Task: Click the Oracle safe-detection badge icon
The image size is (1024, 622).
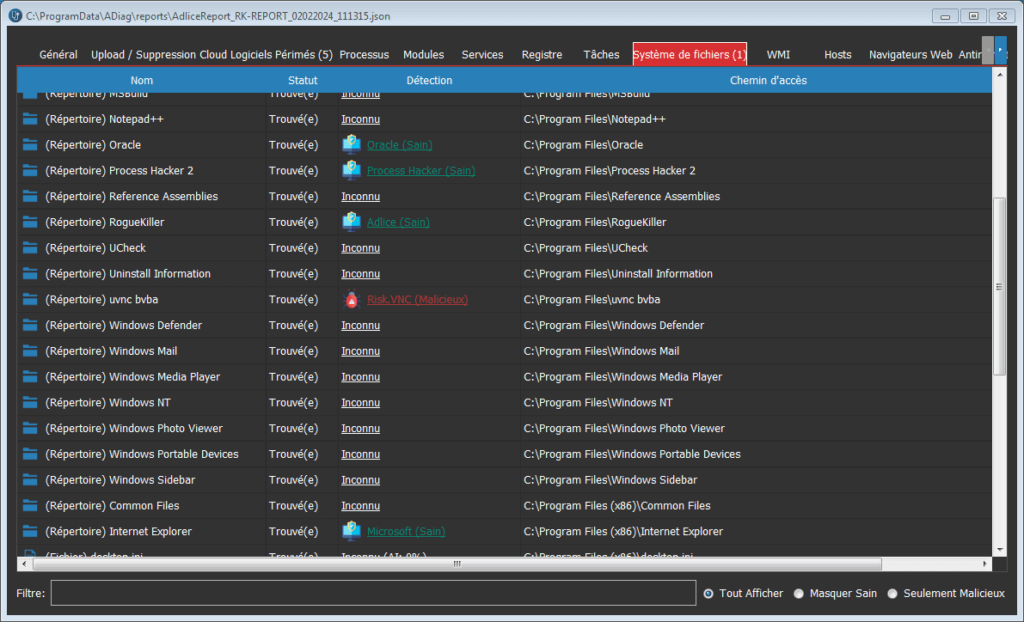Action: (x=351, y=145)
